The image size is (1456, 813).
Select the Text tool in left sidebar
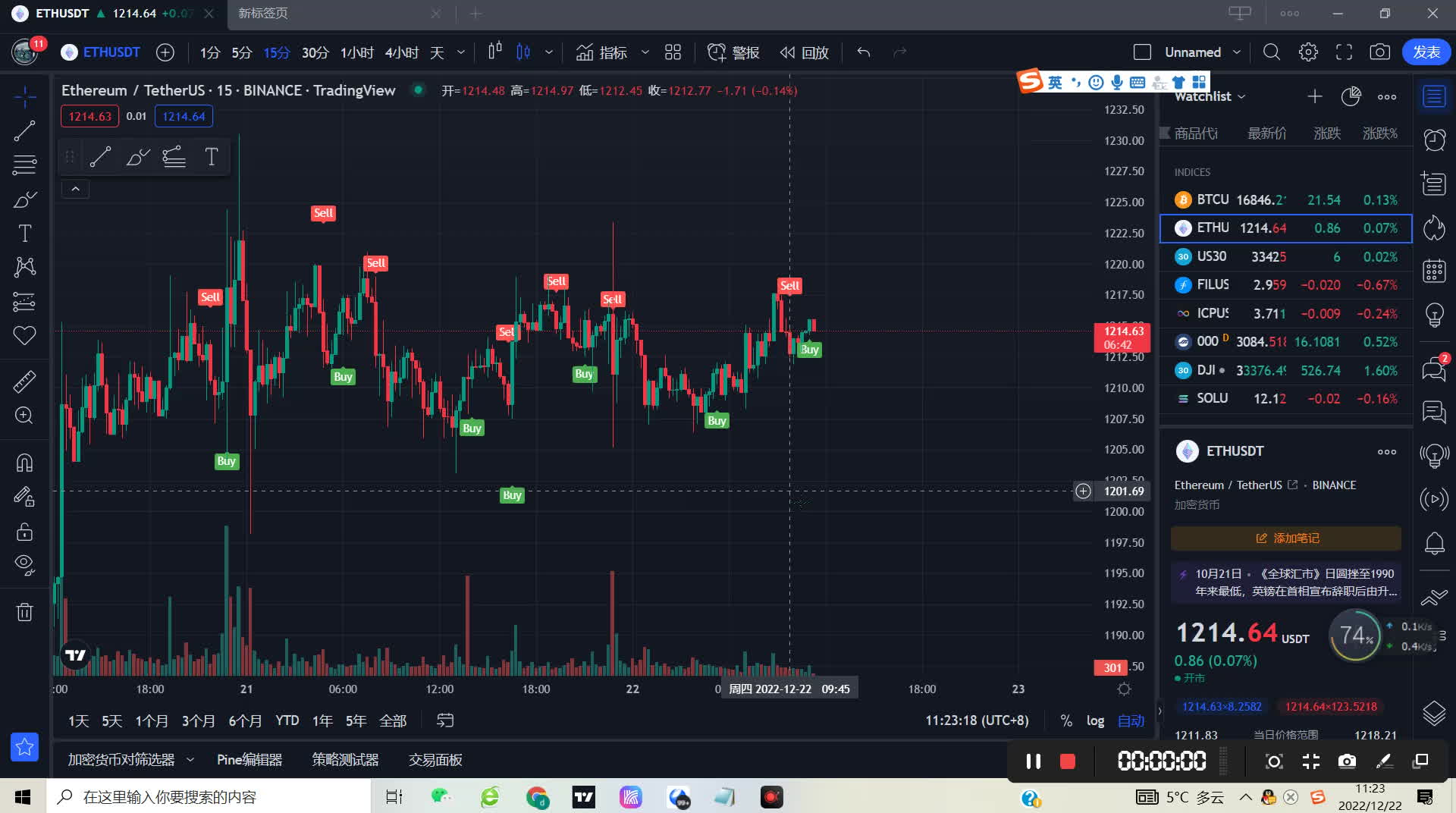[x=24, y=233]
